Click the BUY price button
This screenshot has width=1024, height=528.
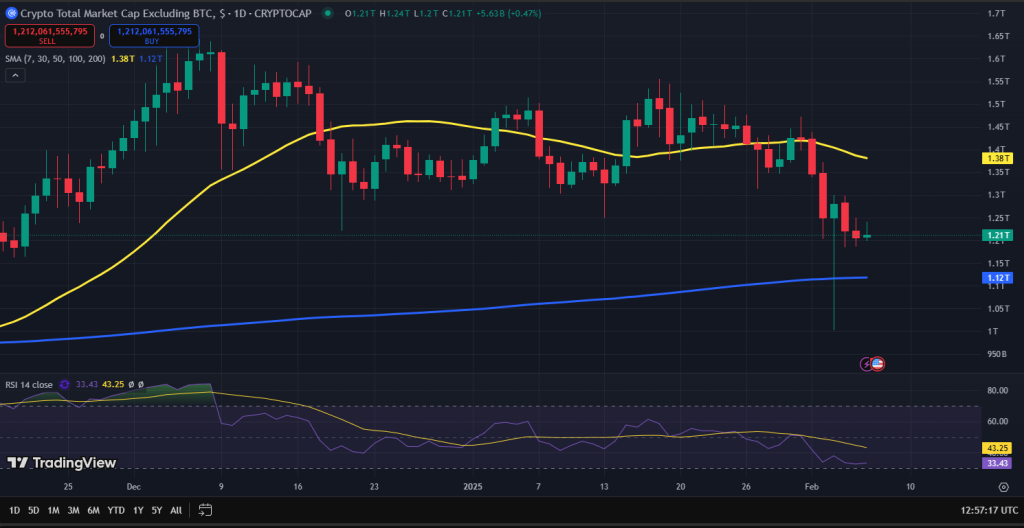tap(154, 35)
